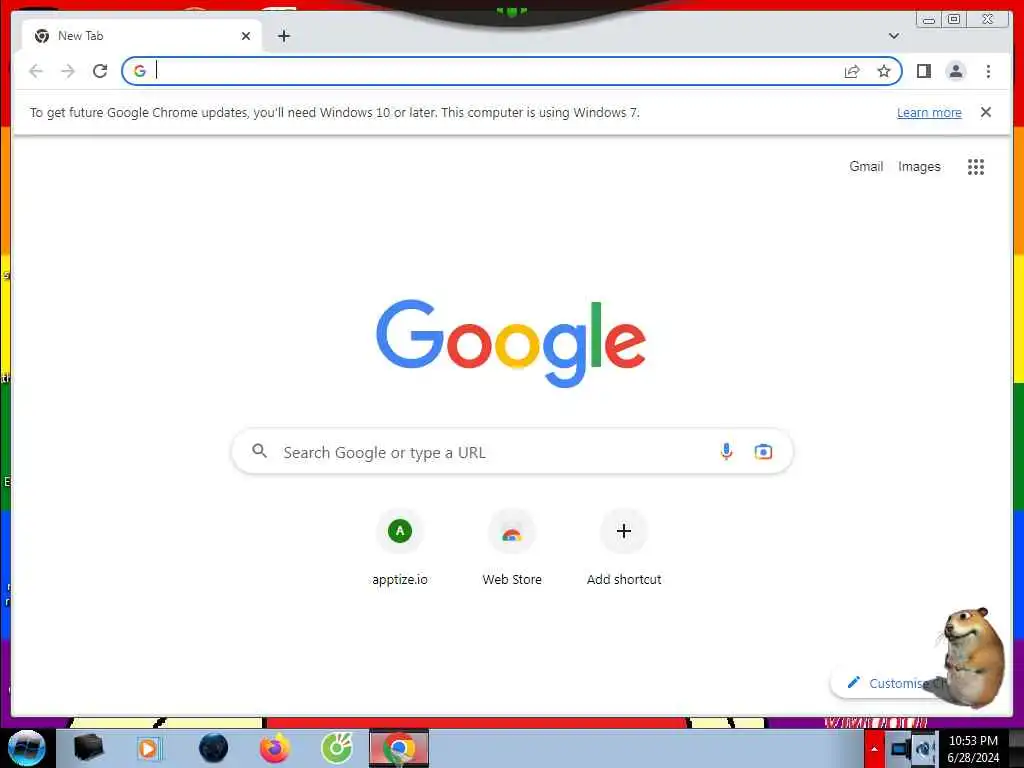Open the network tray icon
Screen dimensions: 1024x768
[901, 749]
